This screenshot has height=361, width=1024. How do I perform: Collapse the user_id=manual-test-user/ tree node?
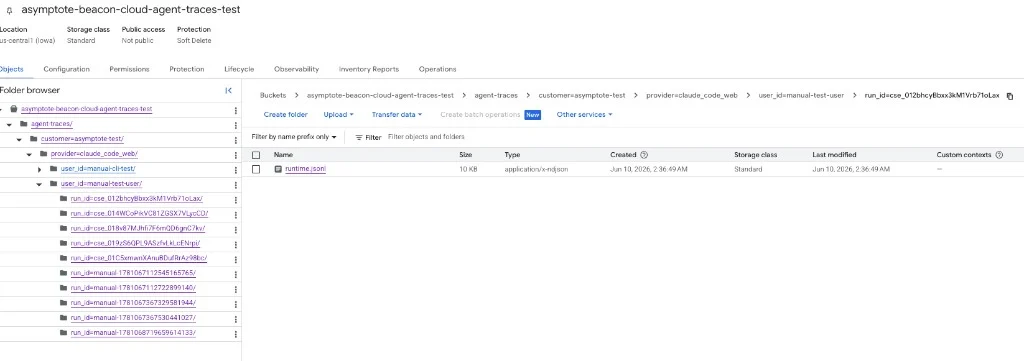(39, 184)
